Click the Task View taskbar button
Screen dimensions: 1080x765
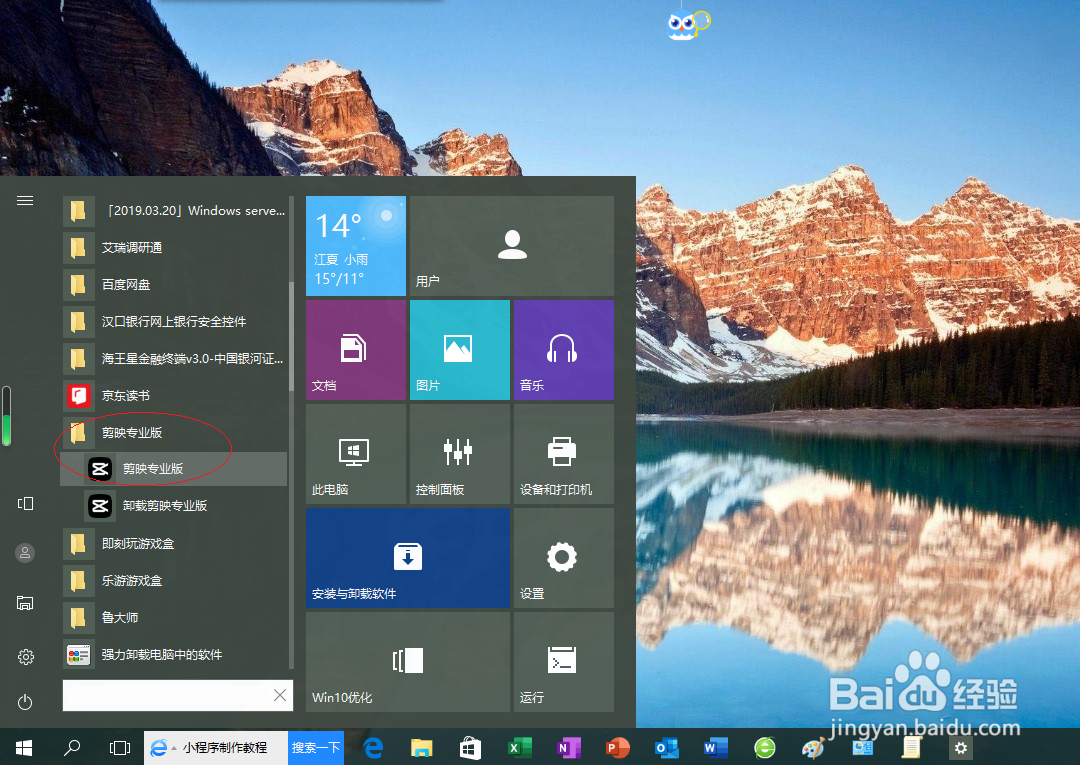click(120, 748)
